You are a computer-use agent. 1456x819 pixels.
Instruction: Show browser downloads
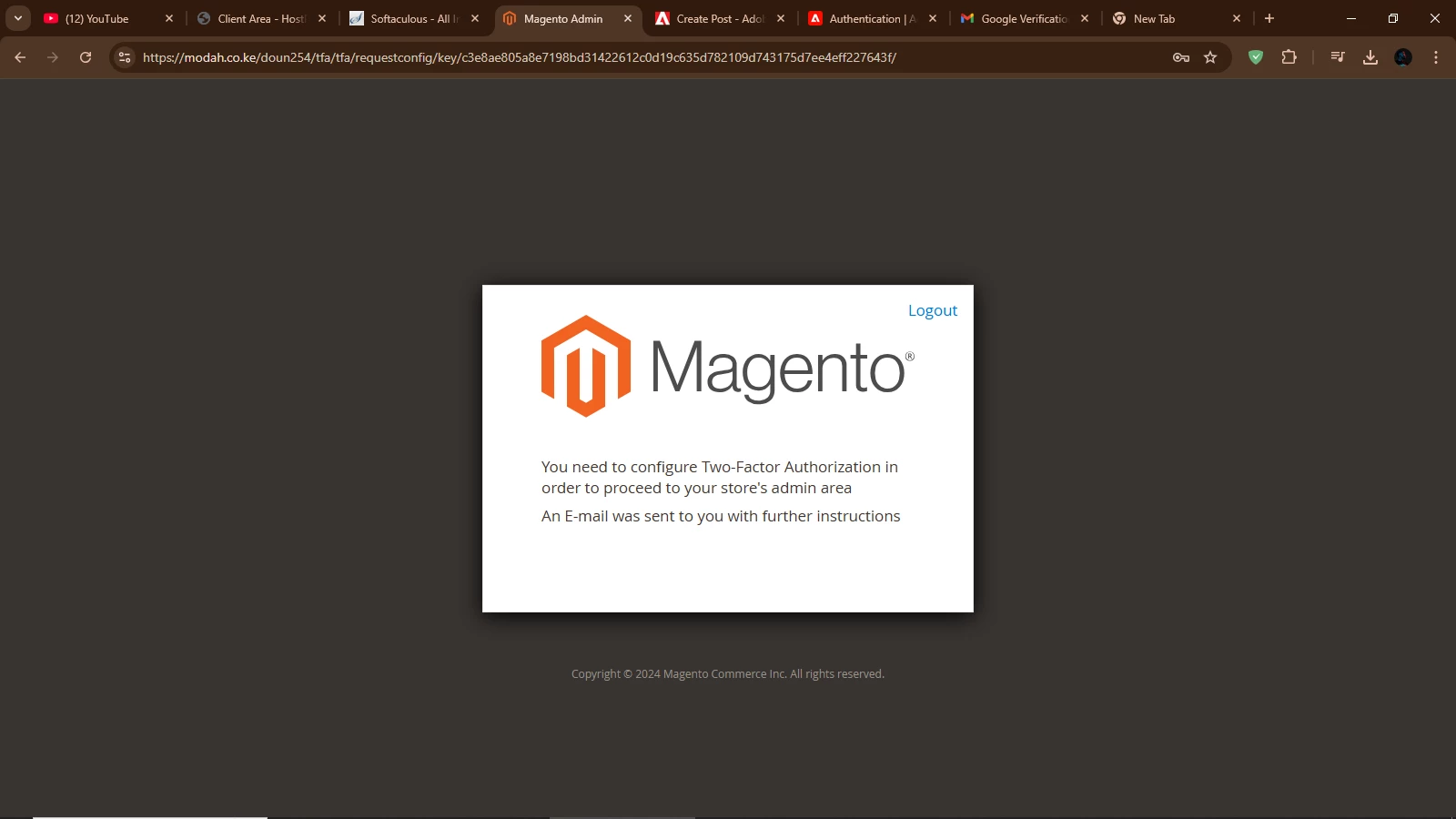tap(1370, 57)
